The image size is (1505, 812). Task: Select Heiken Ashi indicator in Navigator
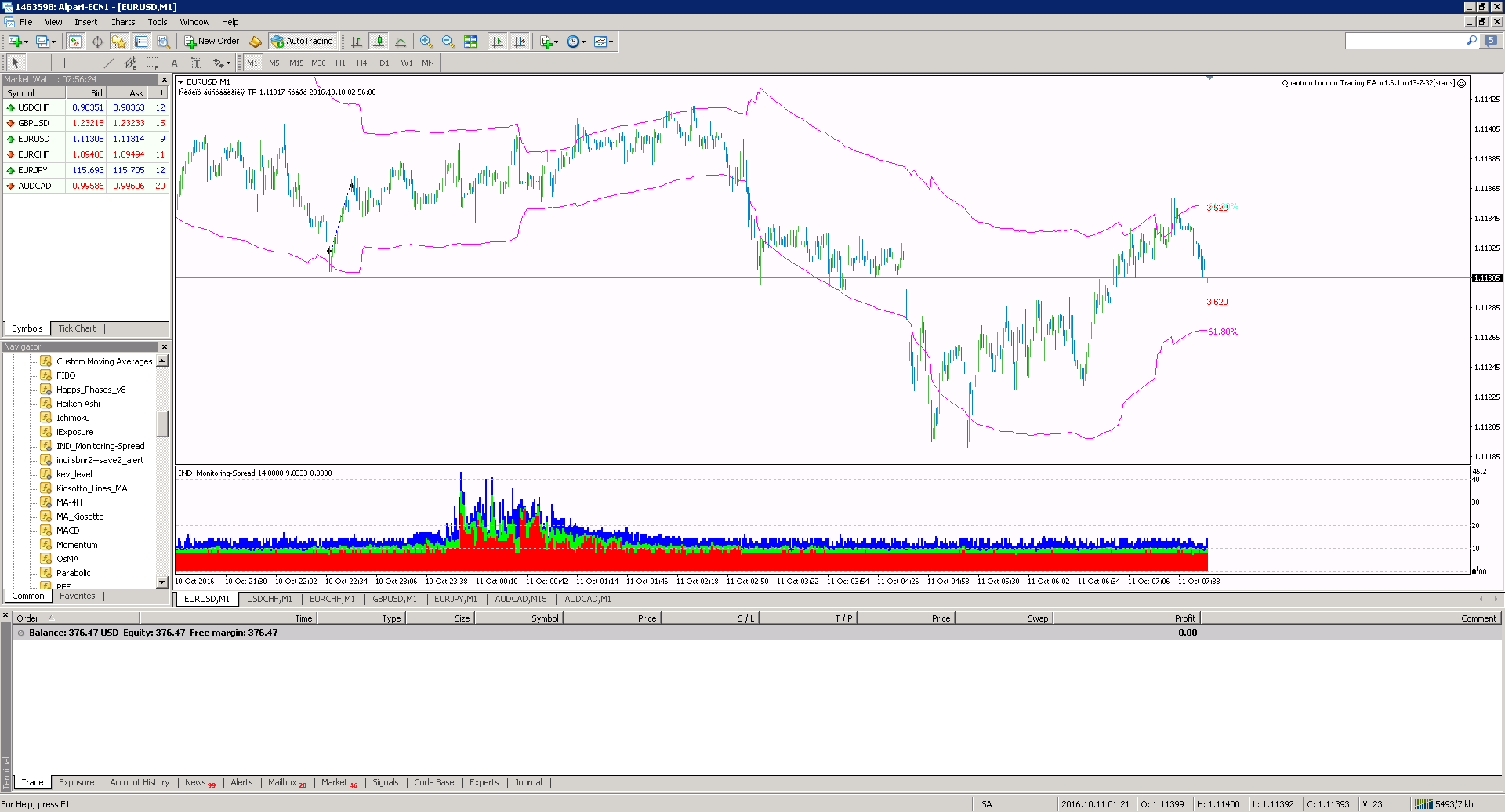coord(78,404)
